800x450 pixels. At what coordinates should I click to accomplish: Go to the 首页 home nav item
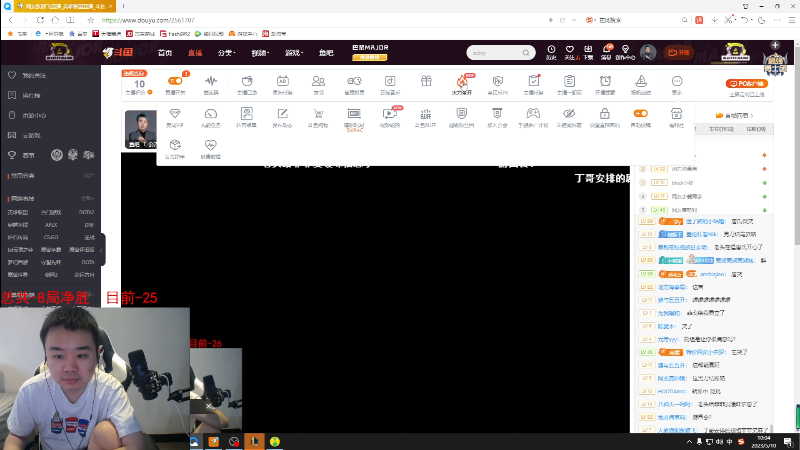point(165,53)
